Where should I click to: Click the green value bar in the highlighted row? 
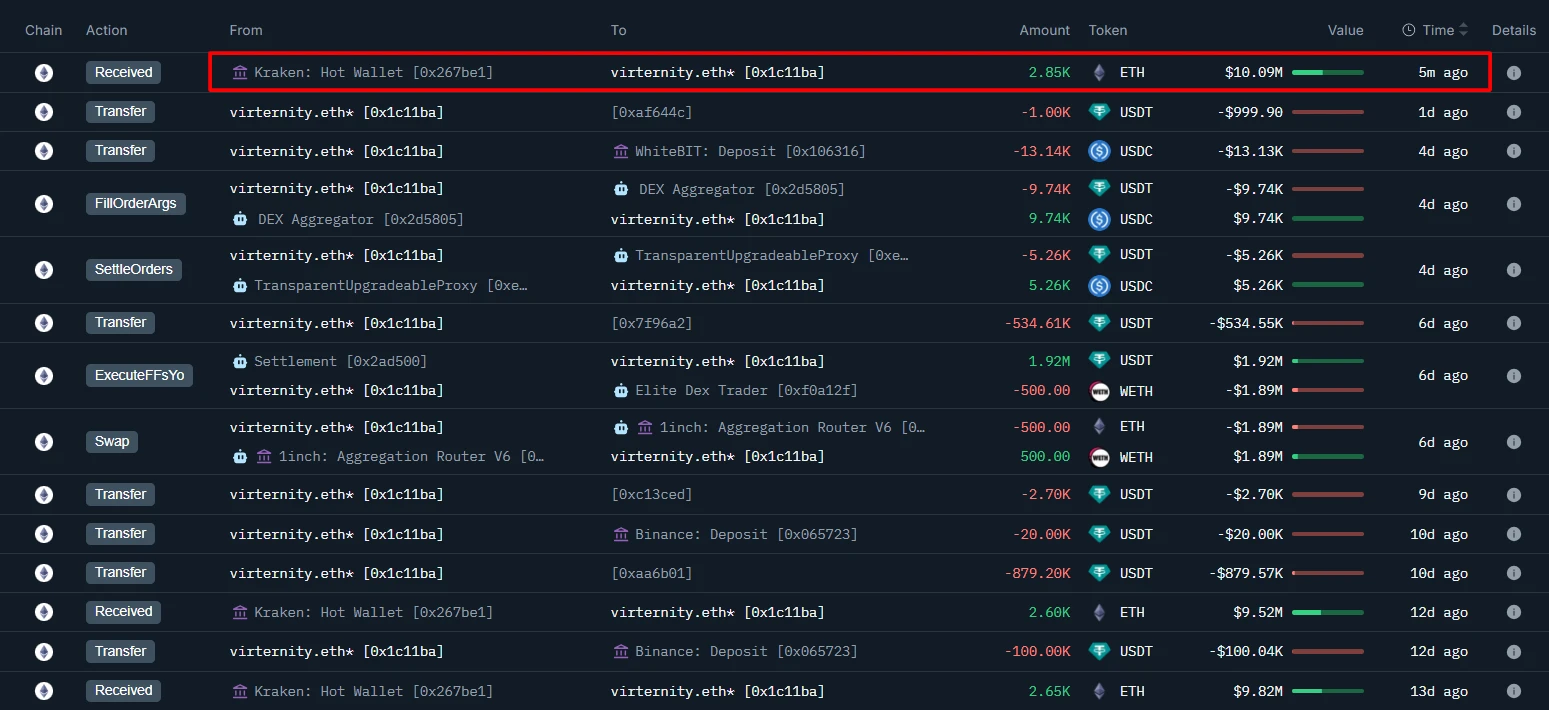[1327, 72]
